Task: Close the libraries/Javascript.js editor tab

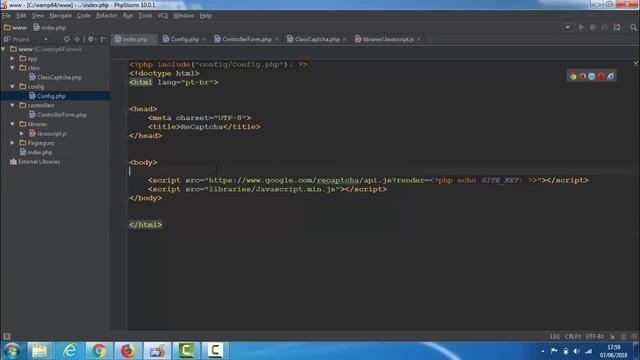Action: pos(418,39)
